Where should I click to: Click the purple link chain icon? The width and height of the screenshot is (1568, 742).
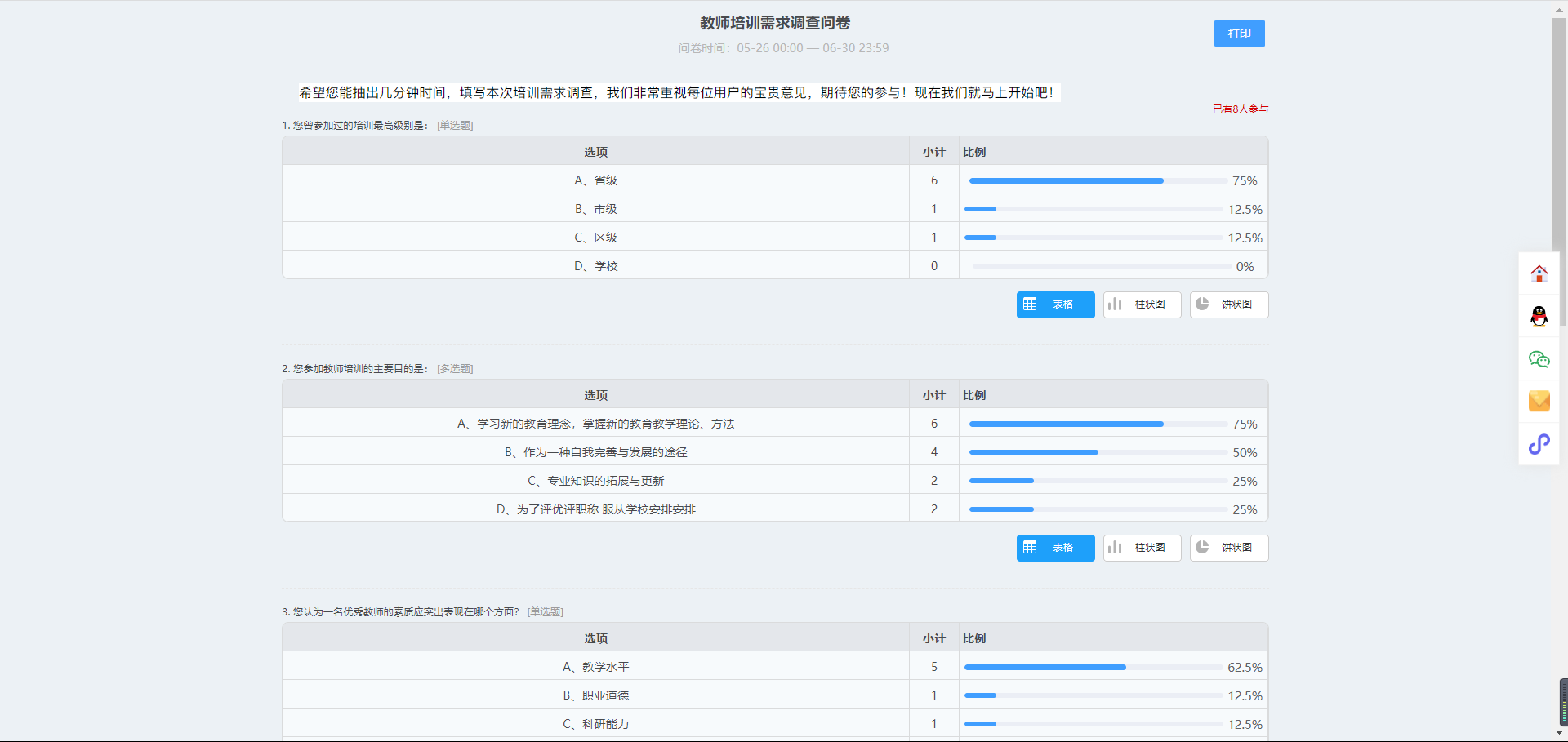click(1539, 444)
